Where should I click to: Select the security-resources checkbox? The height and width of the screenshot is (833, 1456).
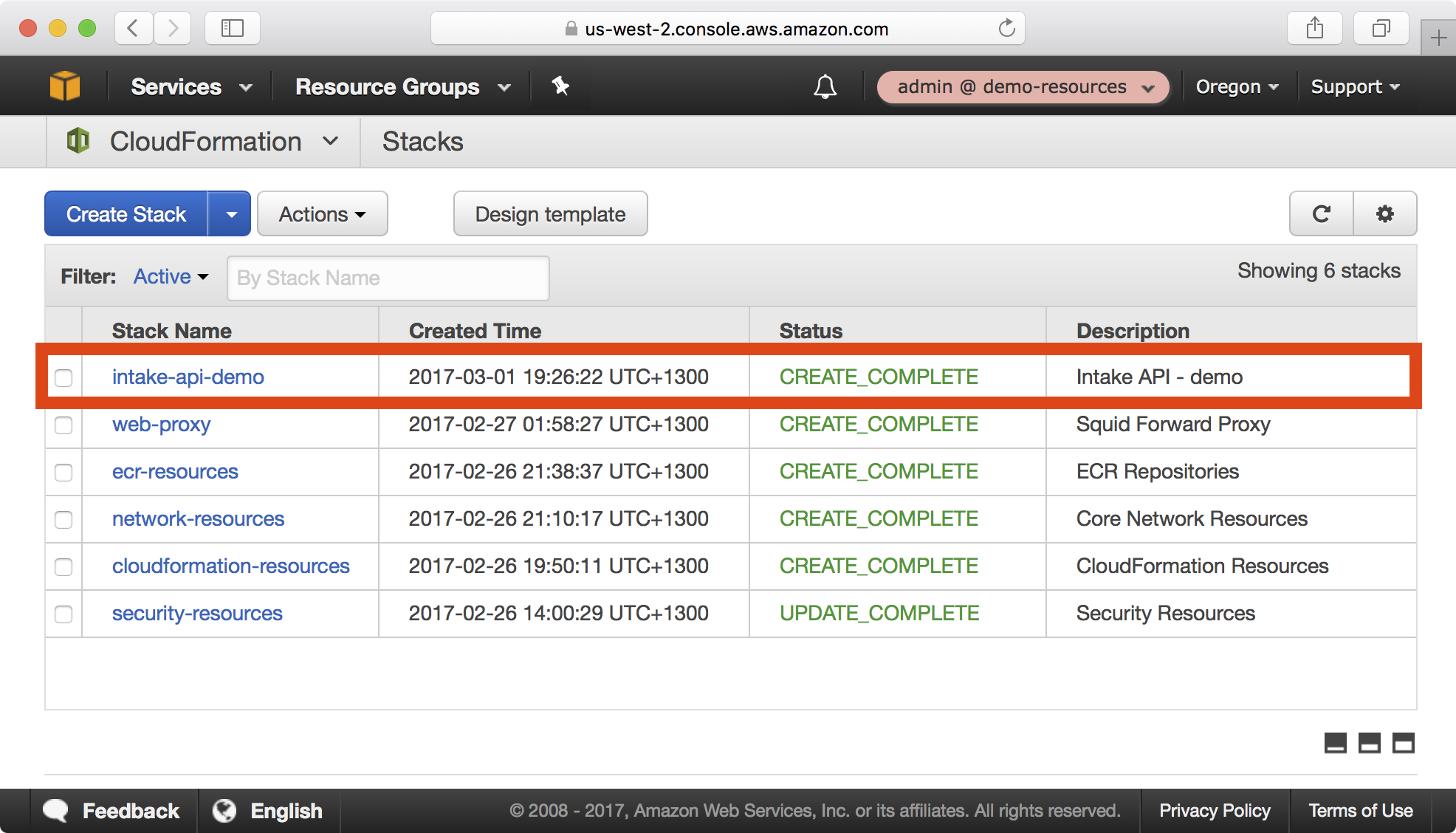(63, 614)
